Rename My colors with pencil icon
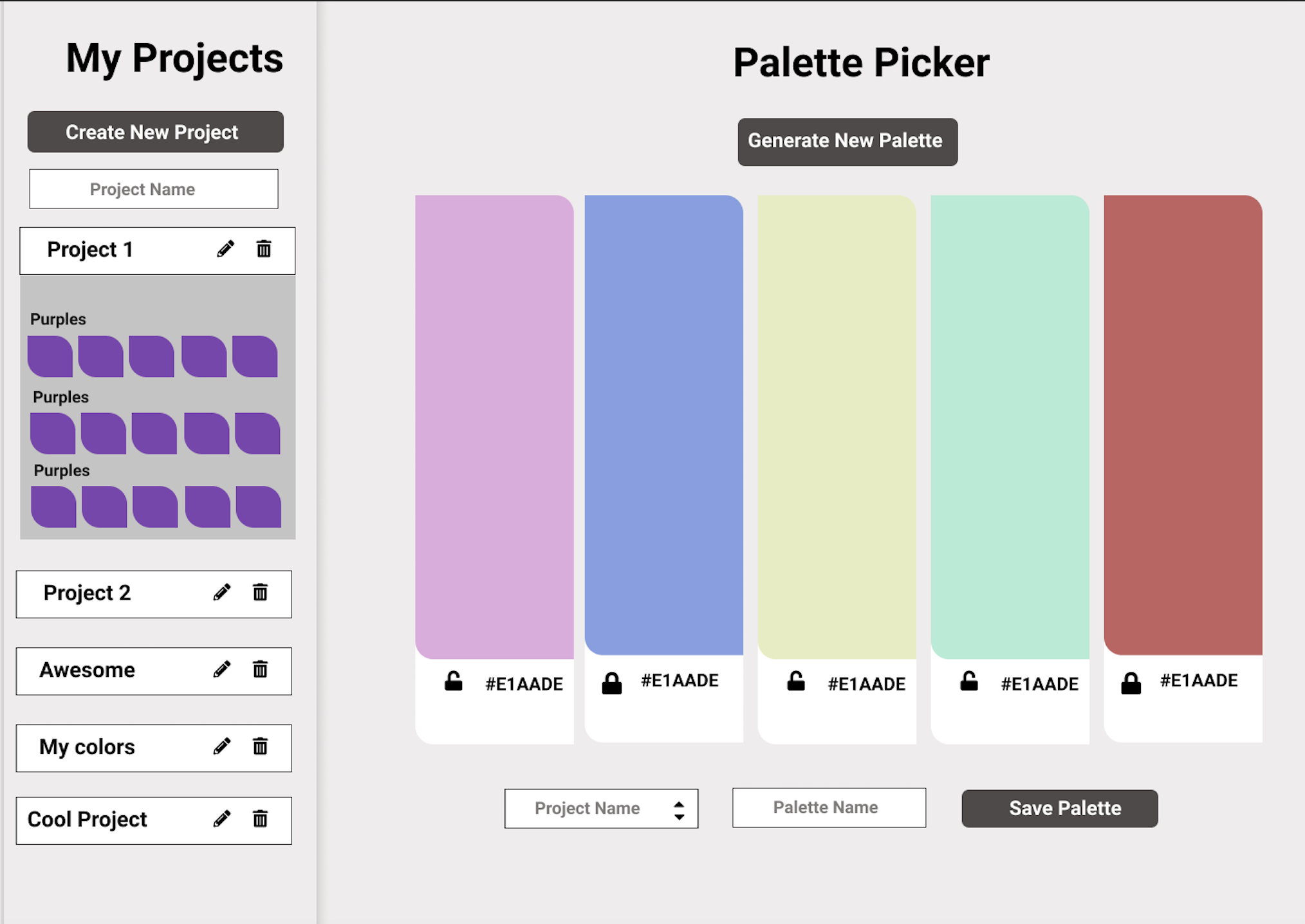Screen dimensions: 1305x924 [222, 747]
